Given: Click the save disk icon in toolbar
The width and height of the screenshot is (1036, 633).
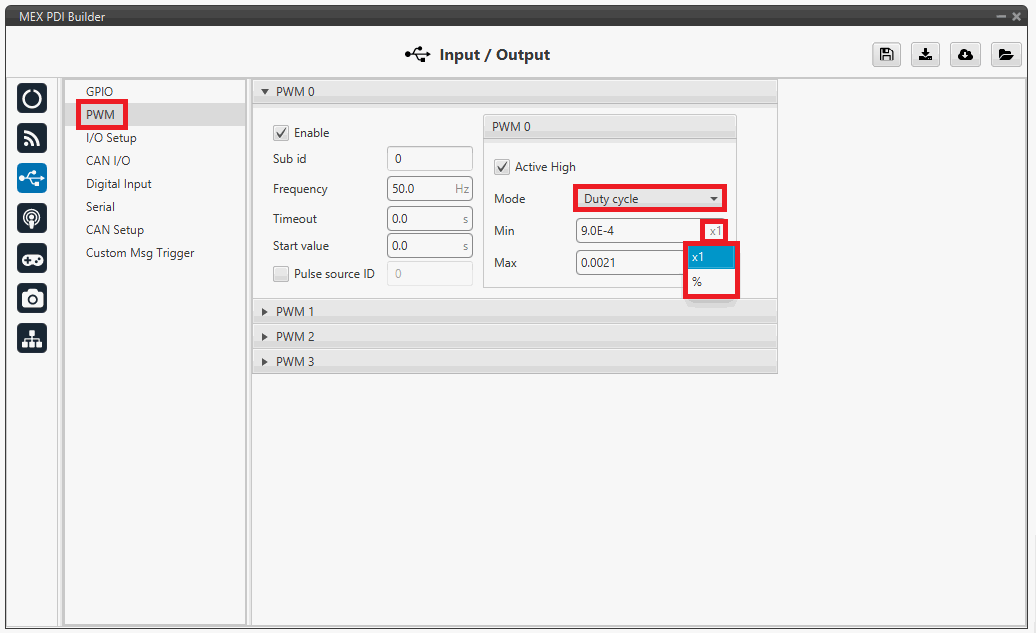Looking at the screenshot, I should [x=885, y=55].
